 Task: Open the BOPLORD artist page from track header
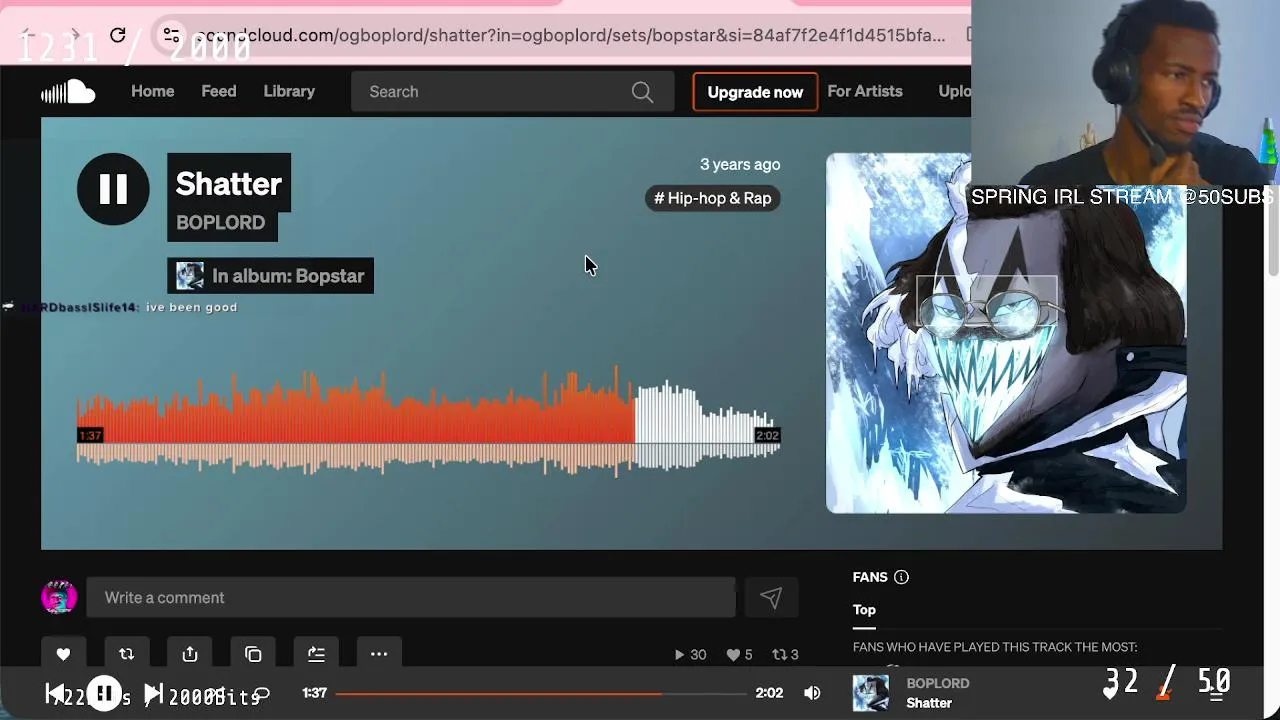tap(221, 223)
